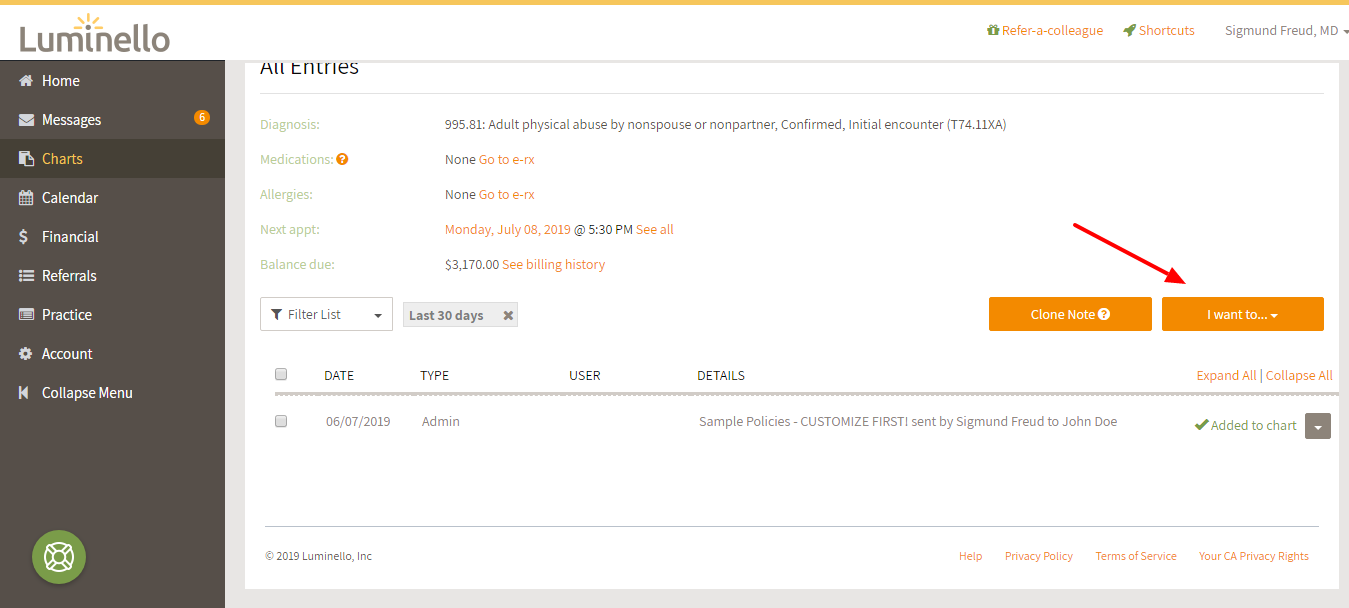Viewport: 1349px width, 608px height.
Task: Click Go to e-rx beside Medications
Action: [x=506, y=160]
